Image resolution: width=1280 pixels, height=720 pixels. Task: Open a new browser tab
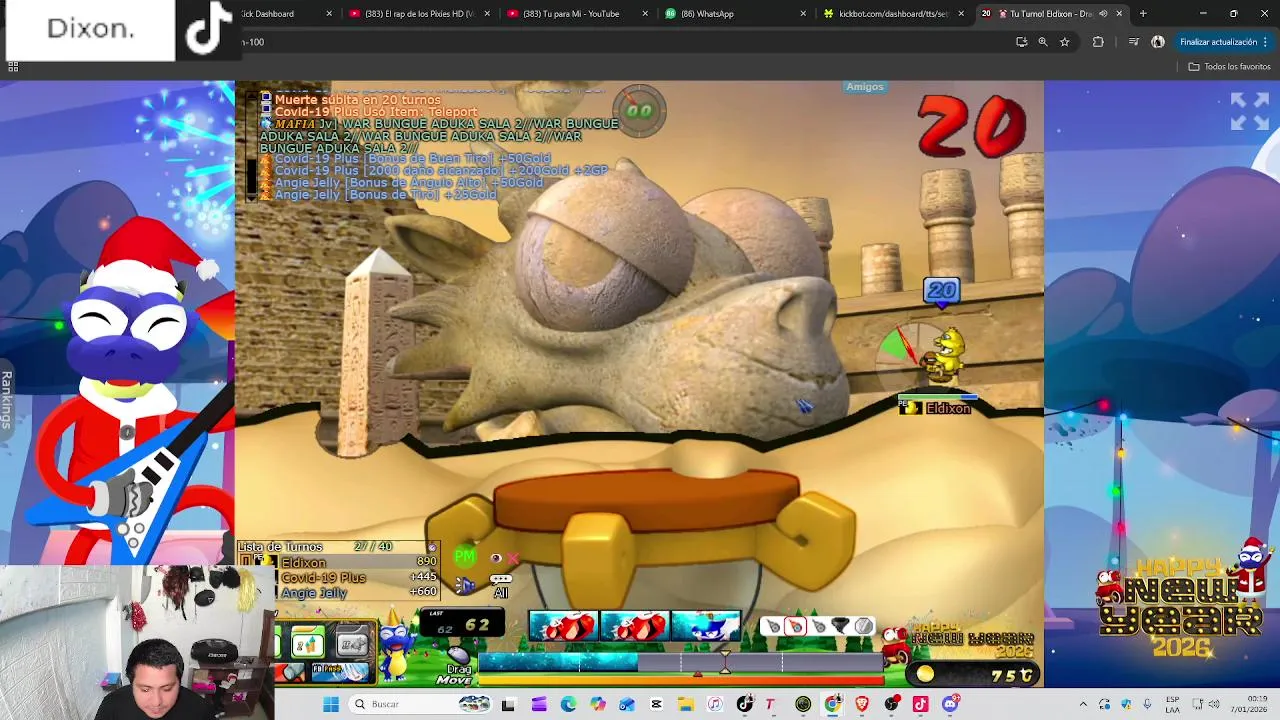1143,14
